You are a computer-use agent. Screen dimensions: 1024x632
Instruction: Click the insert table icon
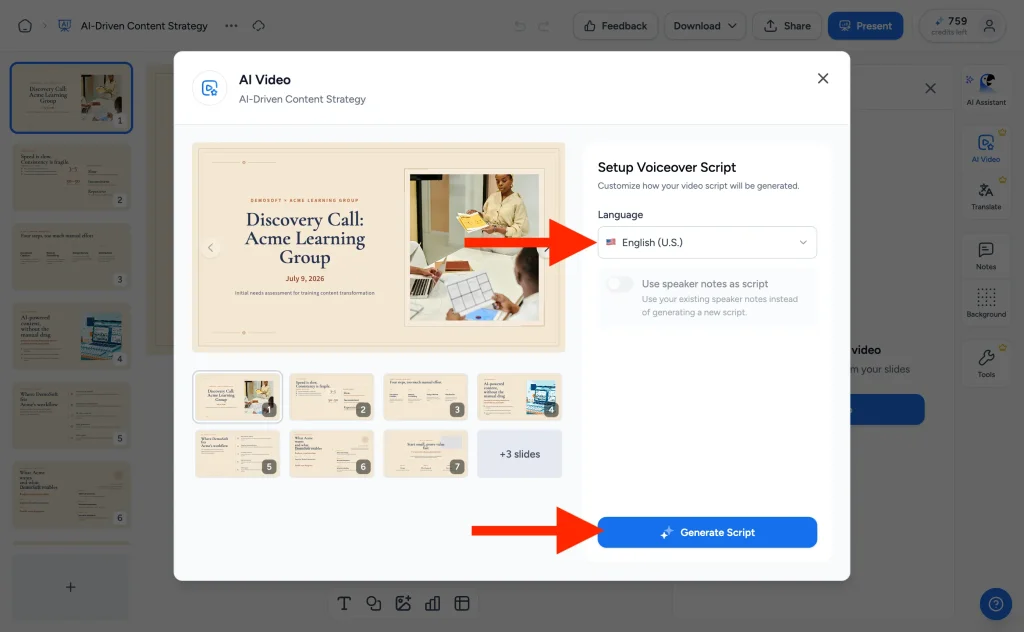[462, 603]
